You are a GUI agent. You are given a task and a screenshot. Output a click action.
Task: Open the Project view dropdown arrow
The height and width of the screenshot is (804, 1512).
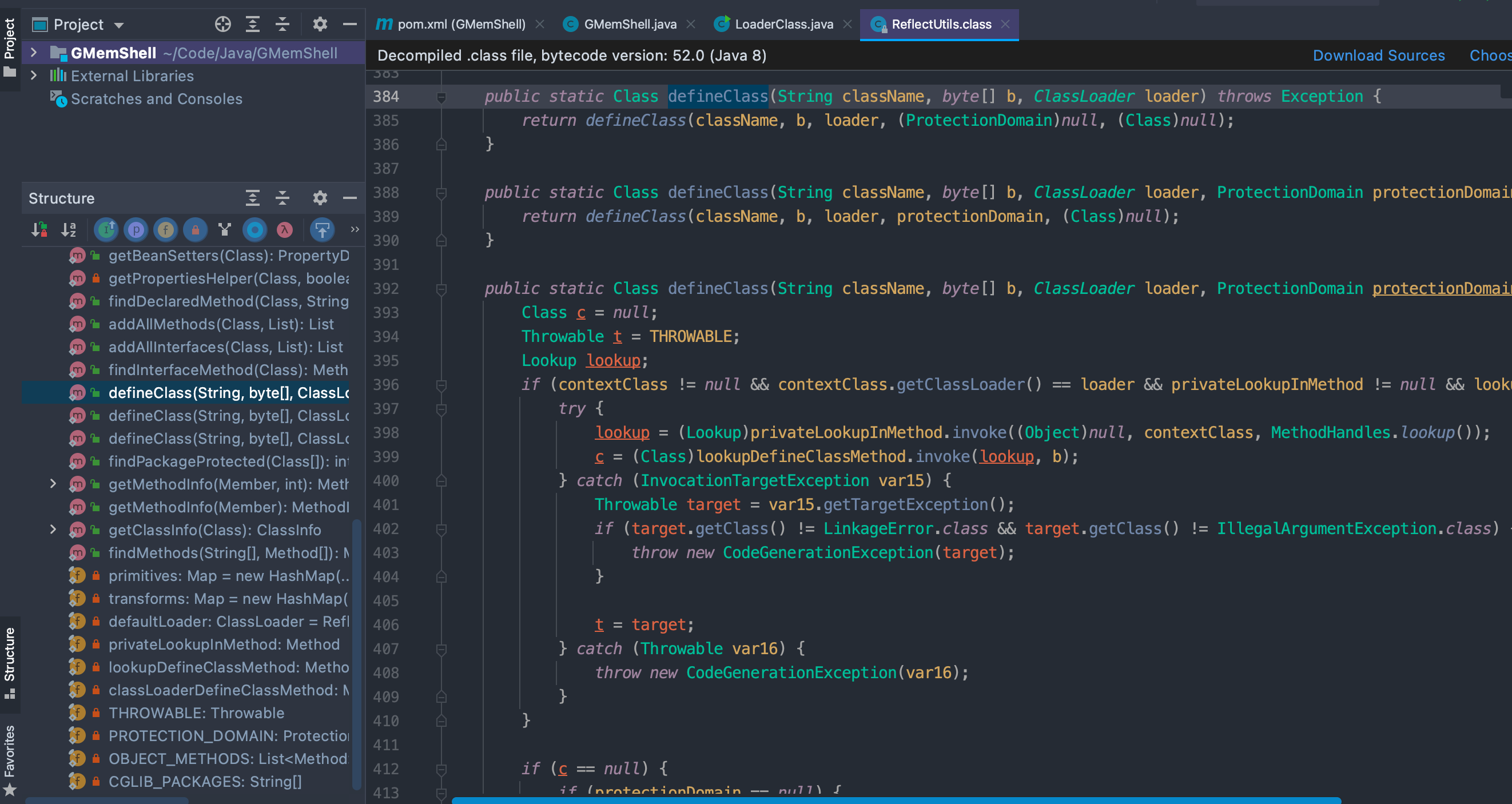[119, 25]
